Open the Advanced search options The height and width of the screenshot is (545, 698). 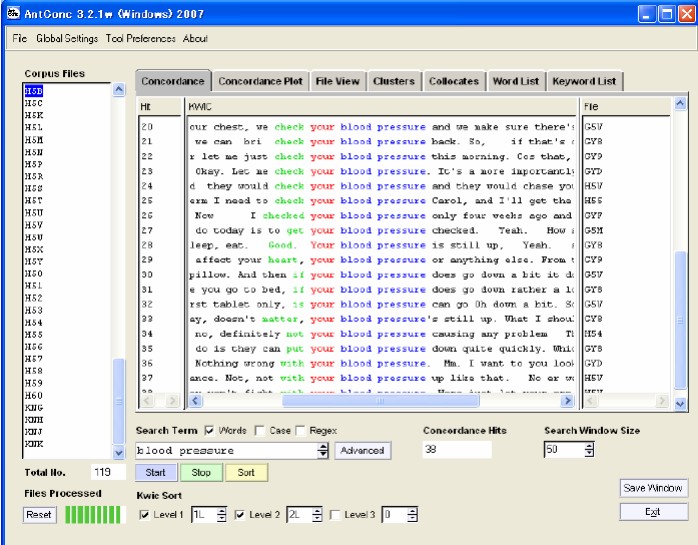362,451
